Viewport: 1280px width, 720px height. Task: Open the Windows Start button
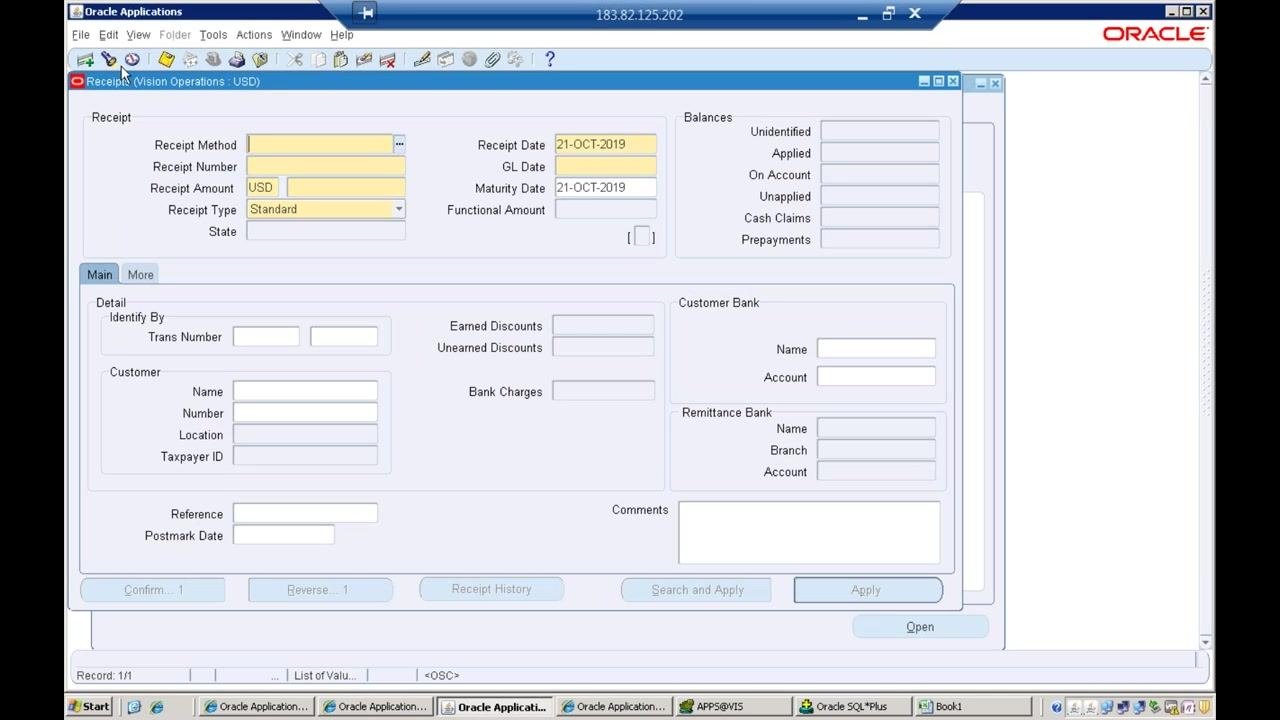click(x=89, y=706)
